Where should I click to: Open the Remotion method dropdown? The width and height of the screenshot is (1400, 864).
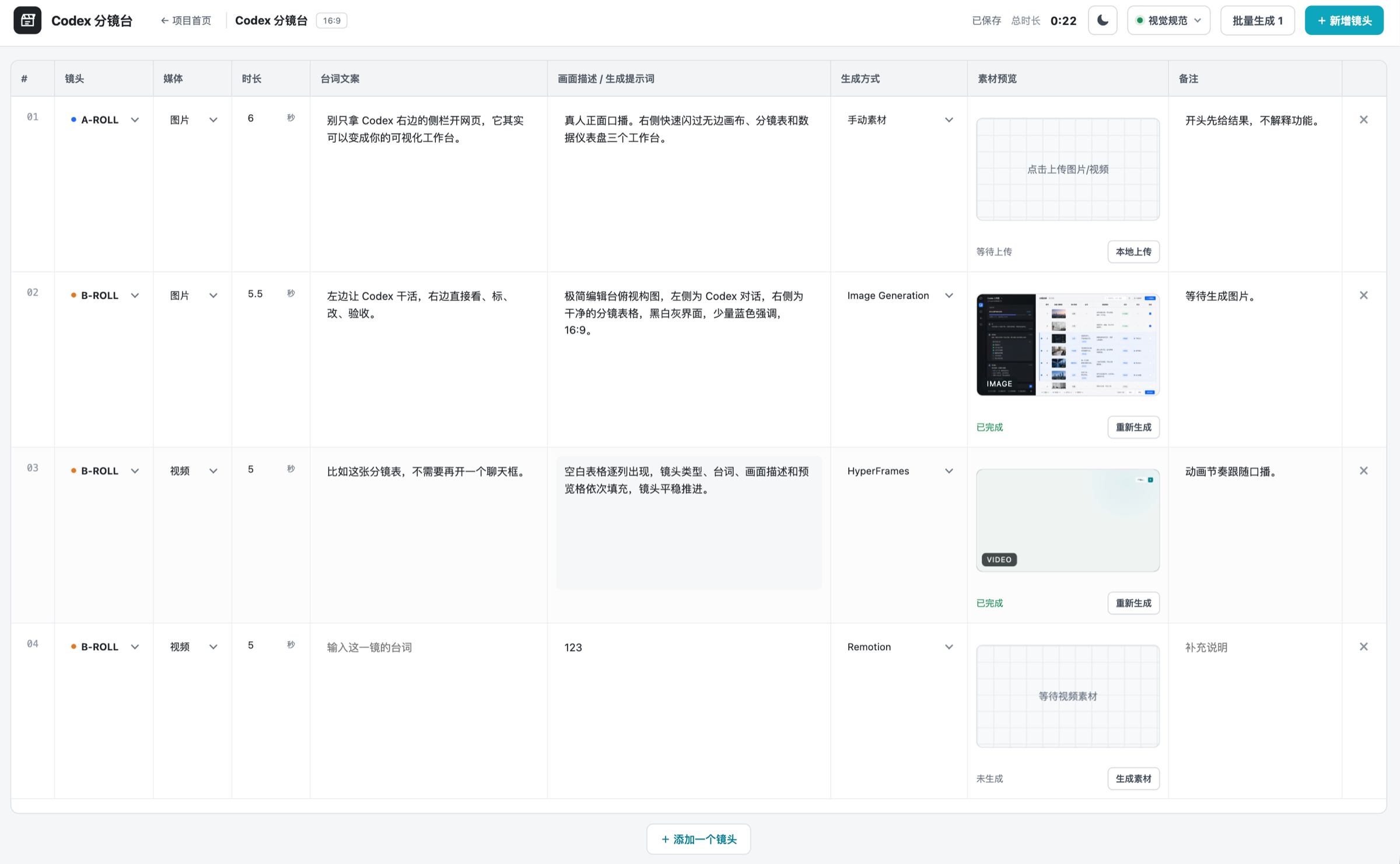(899, 647)
